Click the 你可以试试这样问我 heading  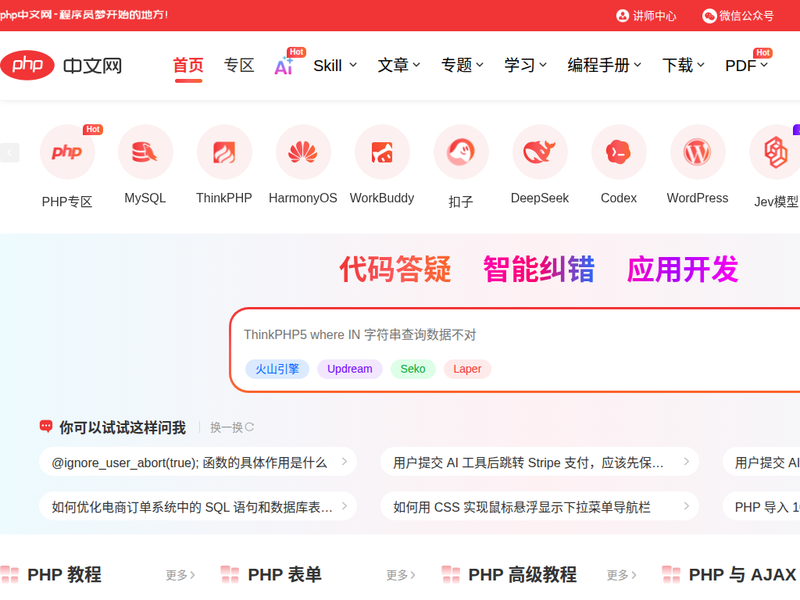[122, 428]
